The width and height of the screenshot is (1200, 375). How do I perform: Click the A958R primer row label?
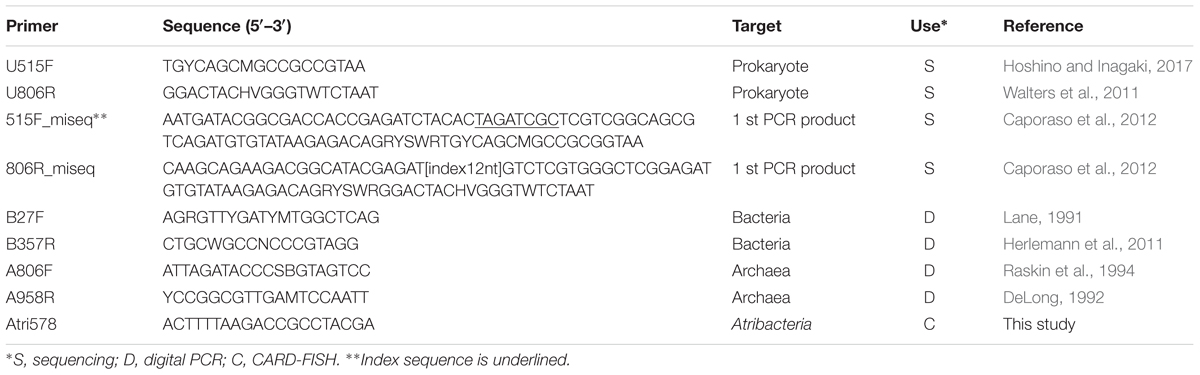pyautogui.click(x=29, y=300)
